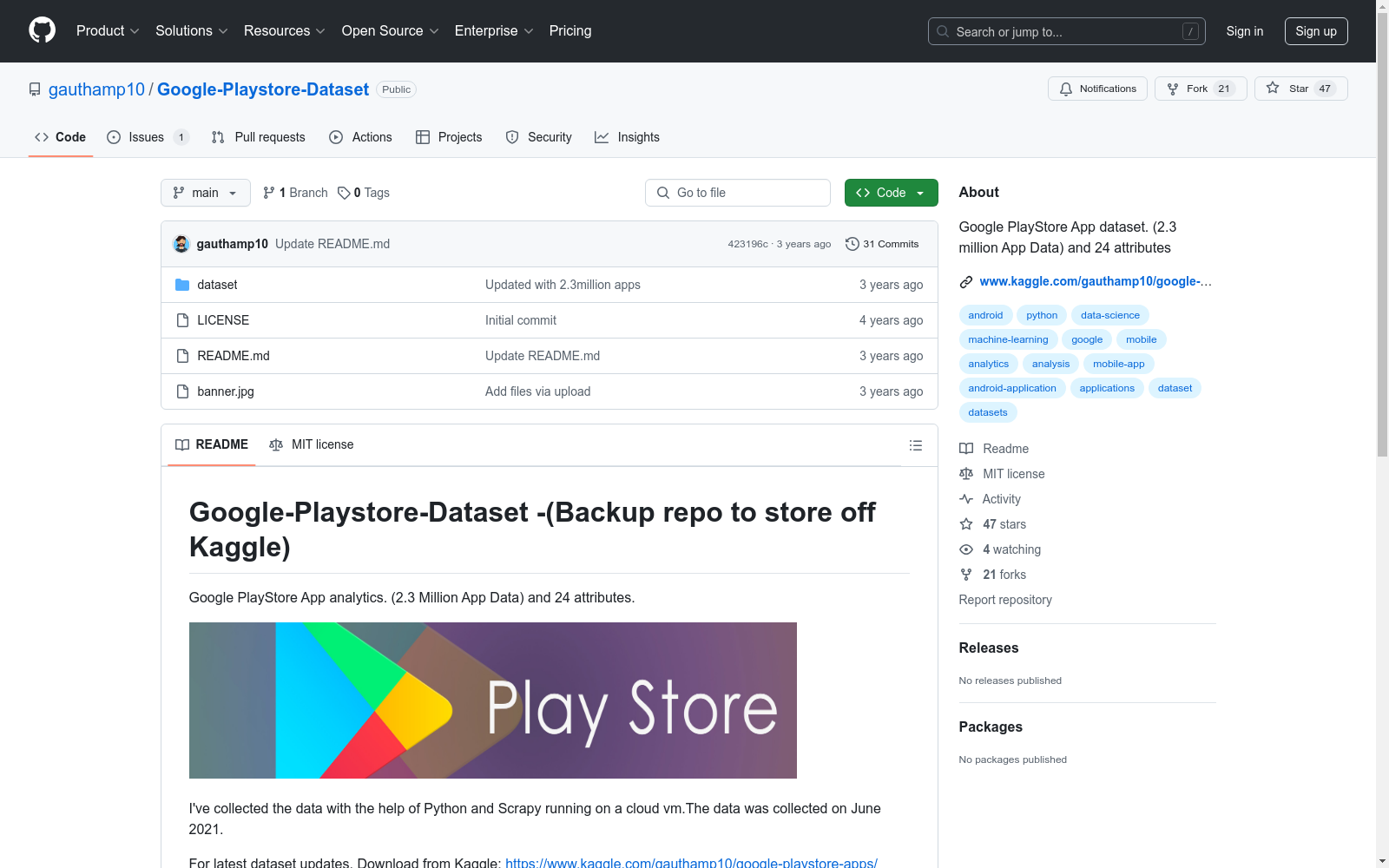Expand the Solutions menu
The height and width of the screenshot is (868, 1389).
(192, 31)
